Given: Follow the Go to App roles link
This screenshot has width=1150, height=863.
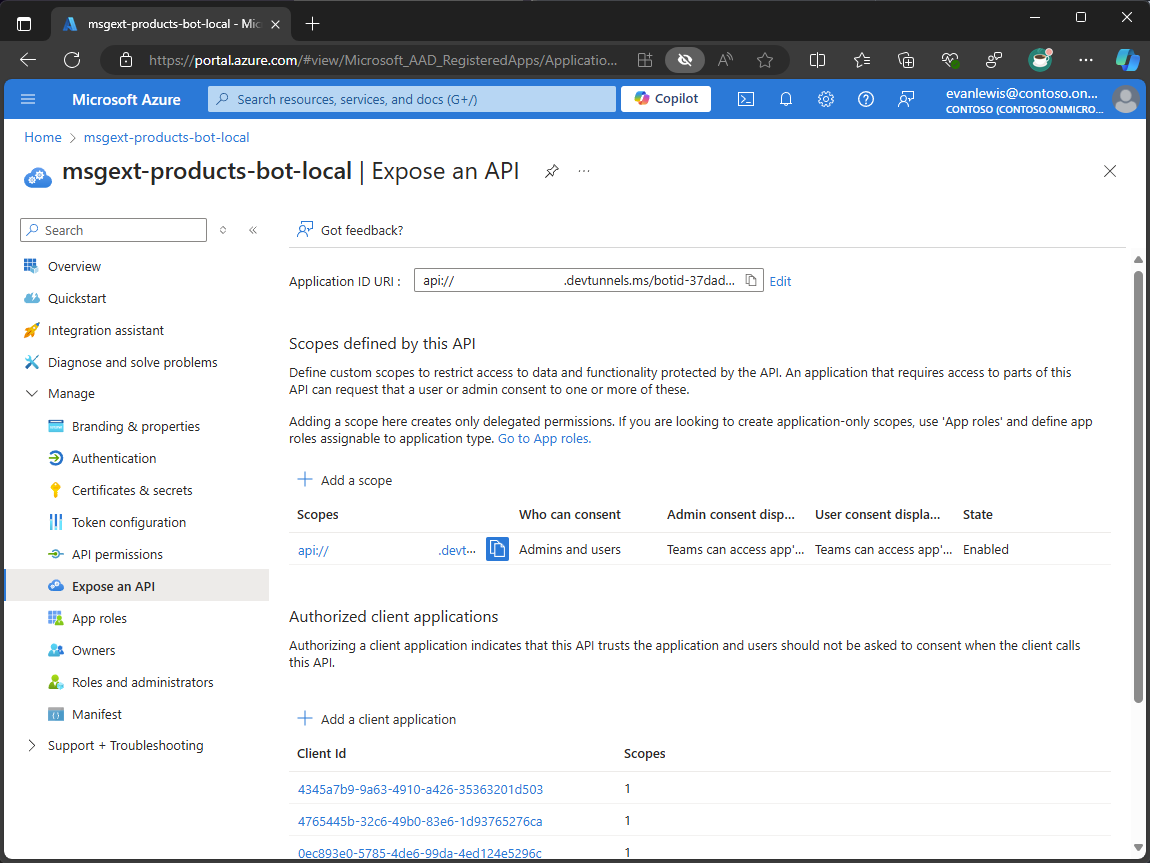Looking at the screenshot, I should (x=544, y=438).
